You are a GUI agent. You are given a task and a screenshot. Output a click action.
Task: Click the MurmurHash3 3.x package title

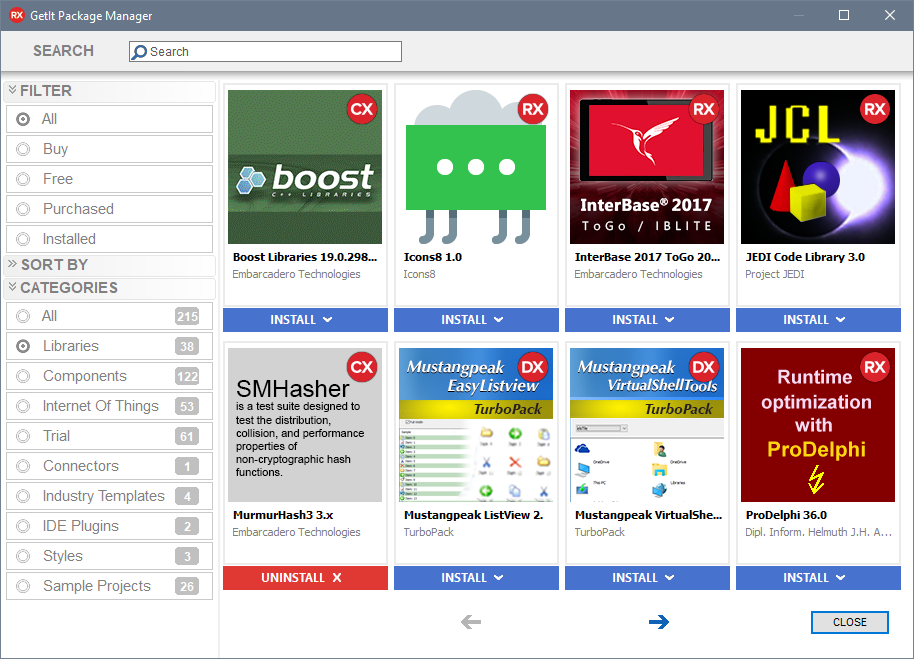[x=283, y=515]
